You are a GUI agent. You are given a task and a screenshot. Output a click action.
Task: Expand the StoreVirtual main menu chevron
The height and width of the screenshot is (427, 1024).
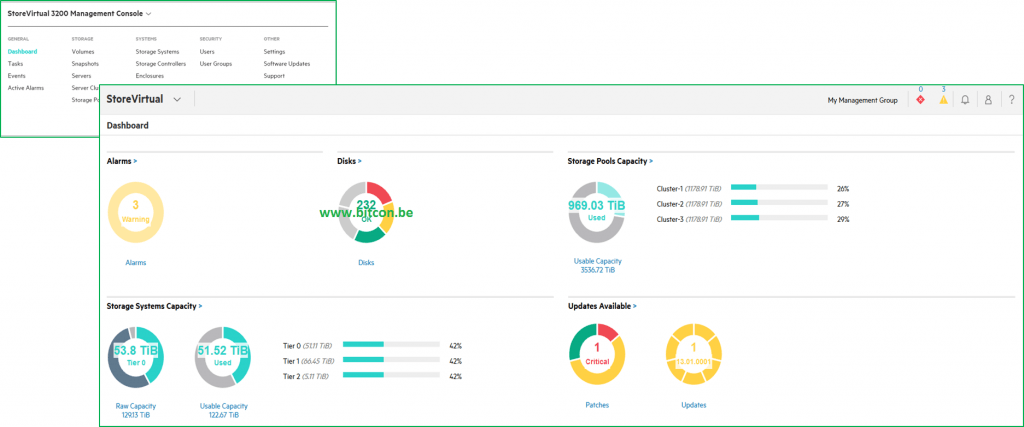[177, 100]
